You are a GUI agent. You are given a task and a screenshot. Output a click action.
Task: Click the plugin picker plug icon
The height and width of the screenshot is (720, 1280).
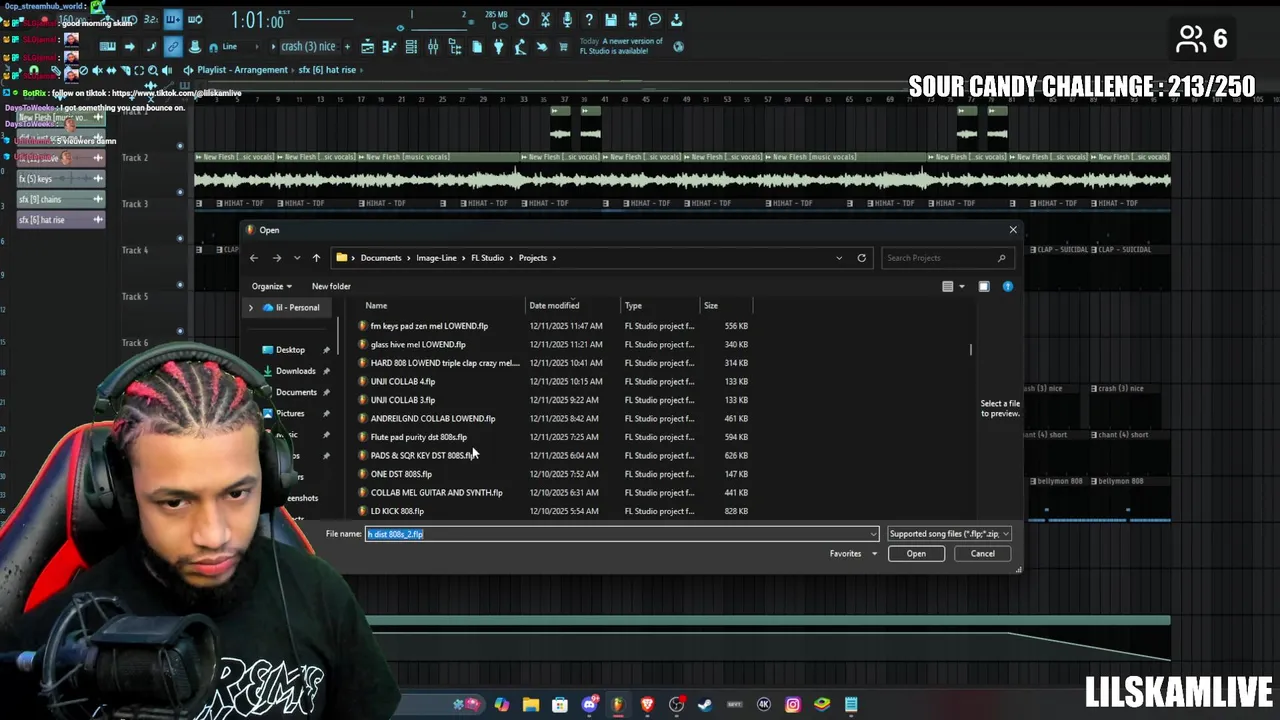[498, 47]
